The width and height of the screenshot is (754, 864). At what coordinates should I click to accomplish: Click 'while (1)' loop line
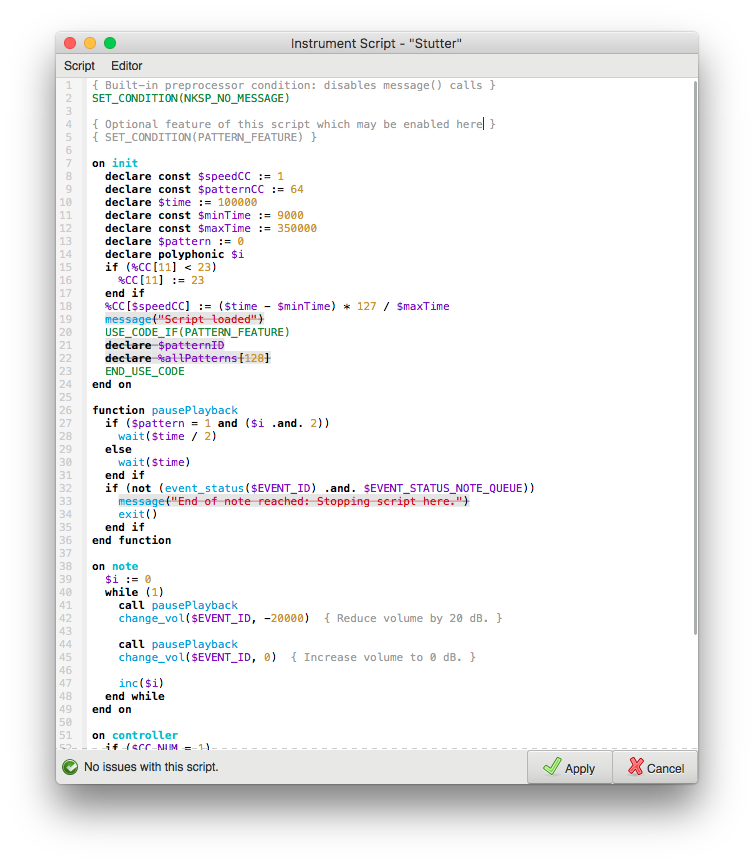tap(134, 592)
